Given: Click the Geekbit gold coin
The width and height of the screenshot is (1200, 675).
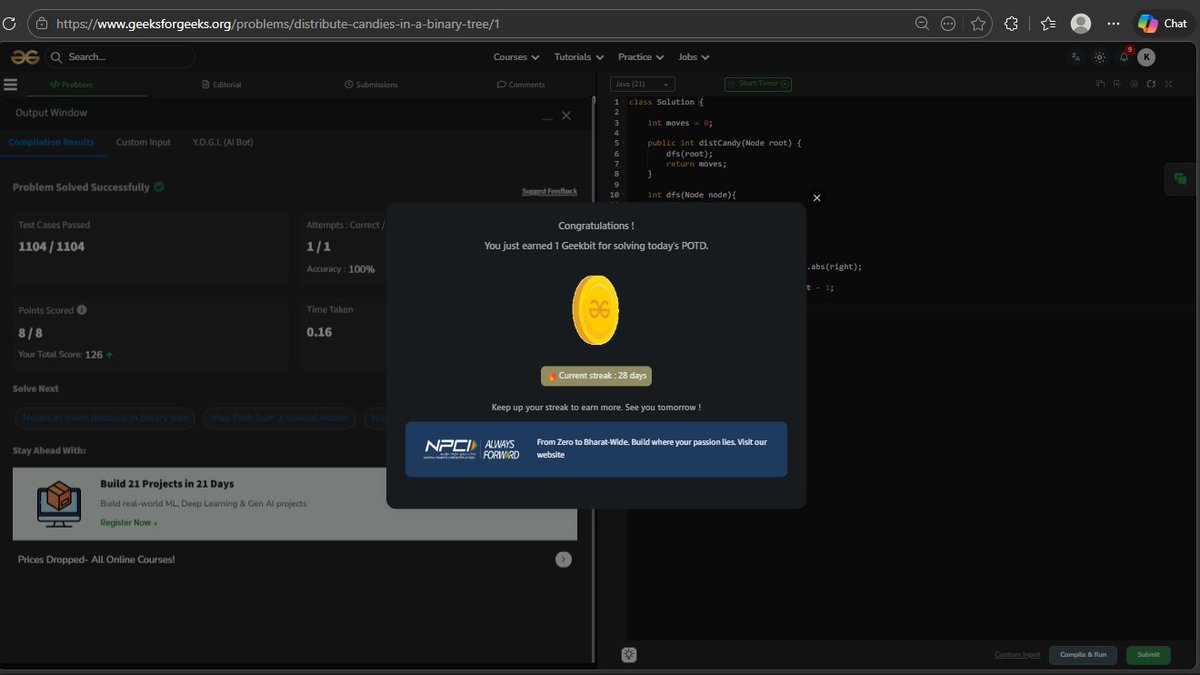Looking at the screenshot, I should [595, 310].
